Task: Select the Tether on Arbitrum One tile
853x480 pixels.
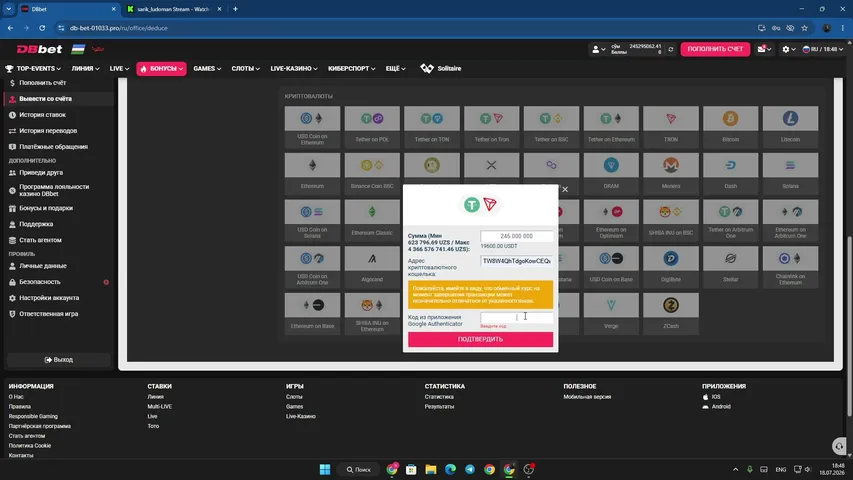Action: (730, 220)
